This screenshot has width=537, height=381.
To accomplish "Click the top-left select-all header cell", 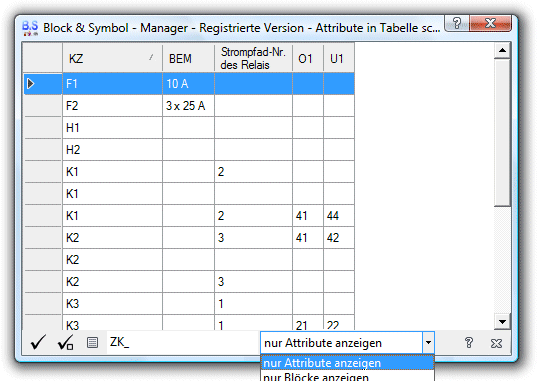I will click(x=43, y=58).
